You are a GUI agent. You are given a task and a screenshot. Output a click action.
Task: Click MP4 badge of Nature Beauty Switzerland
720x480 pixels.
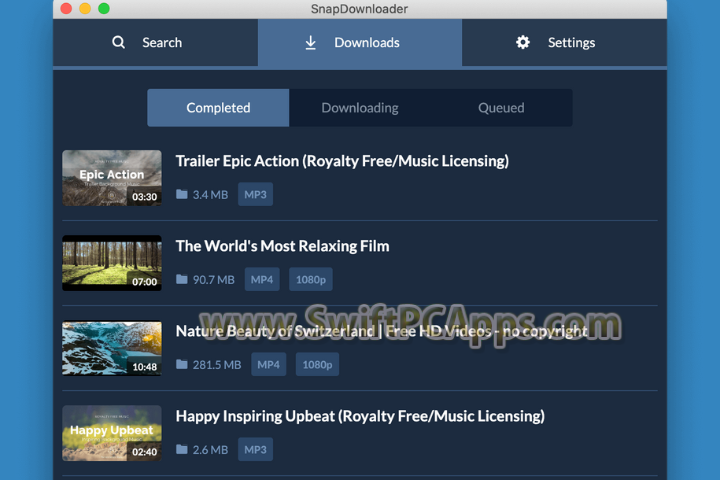click(x=269, y=364)
